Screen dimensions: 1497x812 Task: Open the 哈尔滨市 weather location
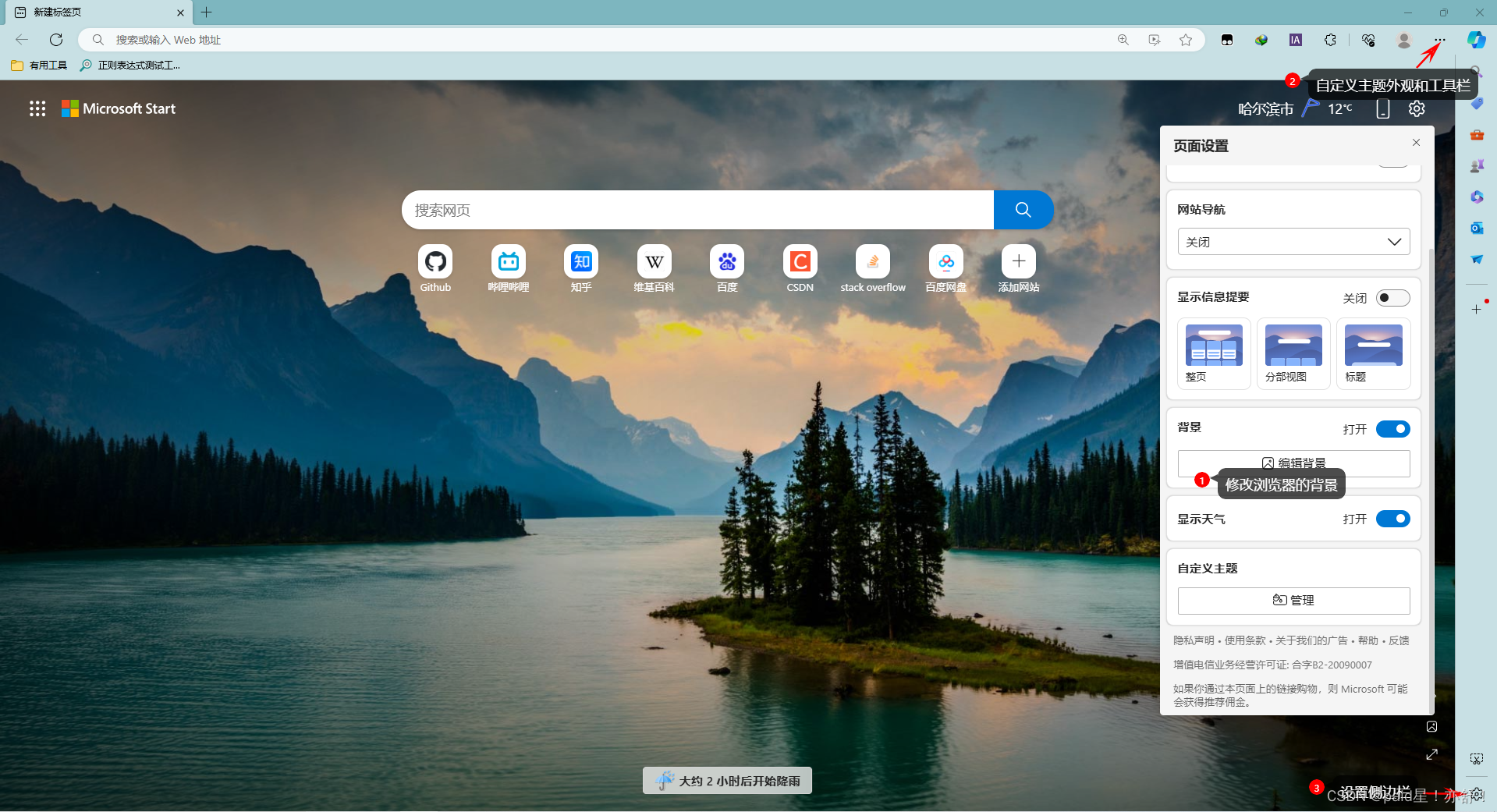(1265, 109)
